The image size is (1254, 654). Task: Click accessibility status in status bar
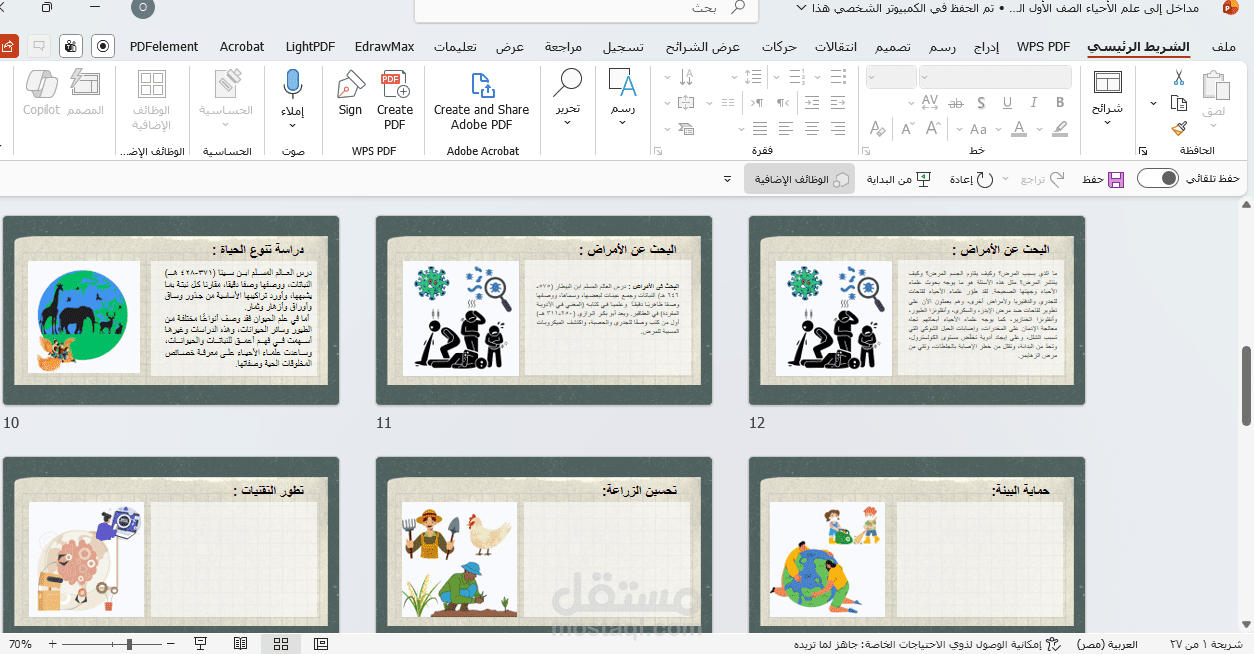pos(927,644)
